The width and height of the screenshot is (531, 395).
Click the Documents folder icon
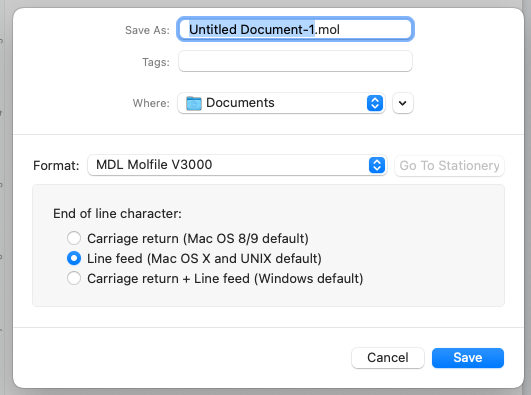[x=194, y=103]
